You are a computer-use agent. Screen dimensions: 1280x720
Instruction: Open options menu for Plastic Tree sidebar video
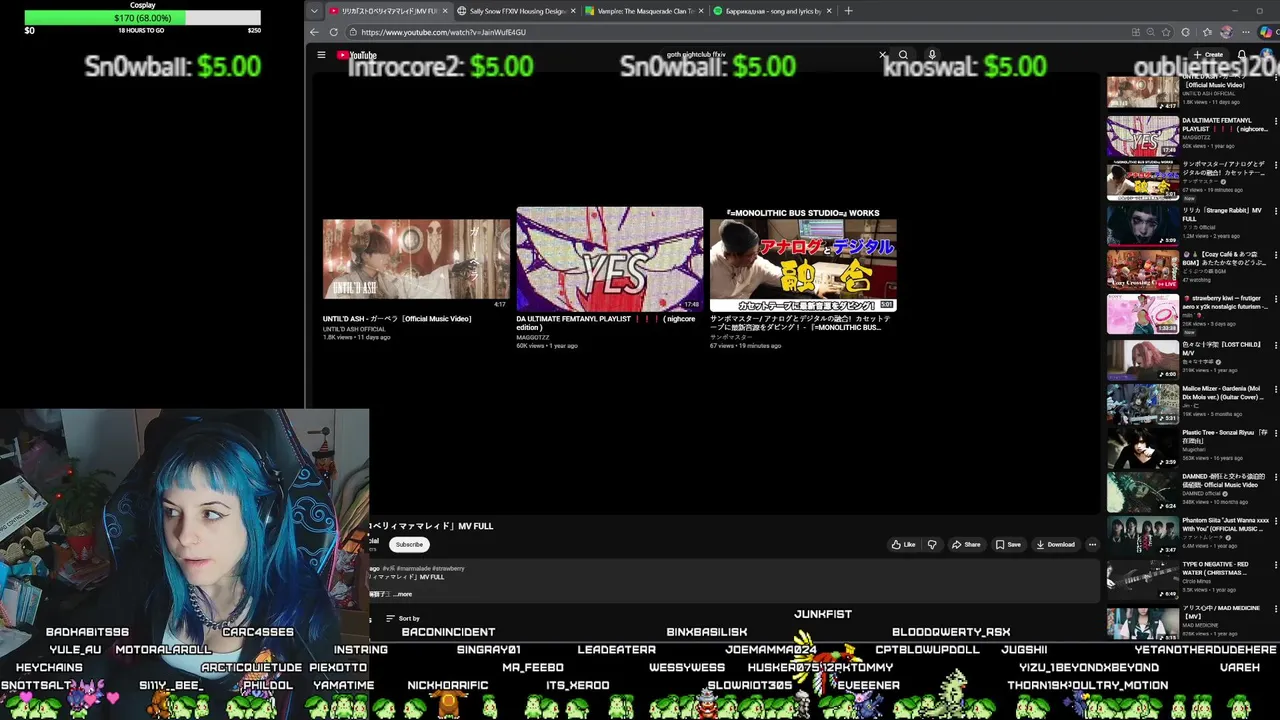[x=1275, y=433]
